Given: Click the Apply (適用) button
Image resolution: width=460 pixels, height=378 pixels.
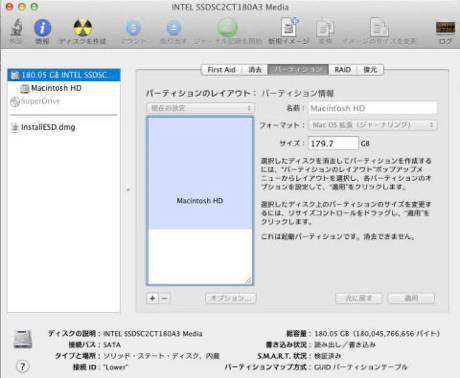Looking at the screenshot, I should point(411,298).
